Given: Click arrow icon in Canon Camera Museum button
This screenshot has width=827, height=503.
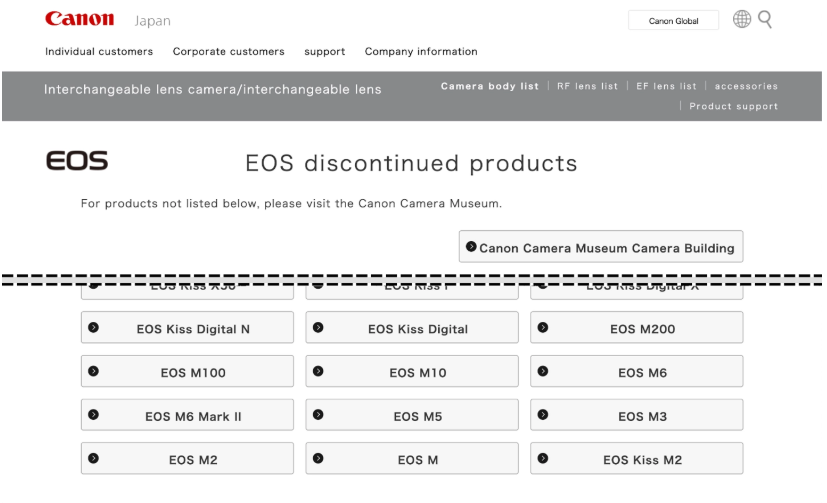Looking at the screenshot, I should tap(471, 246).
